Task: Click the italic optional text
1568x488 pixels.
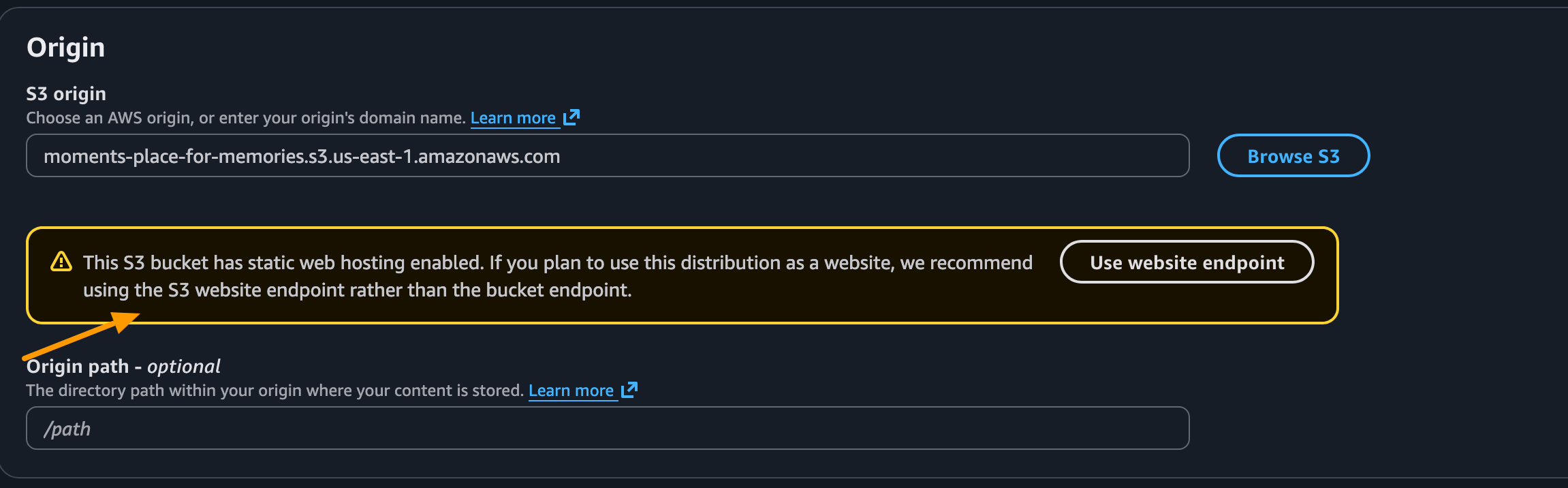Action: coord(184,366)
